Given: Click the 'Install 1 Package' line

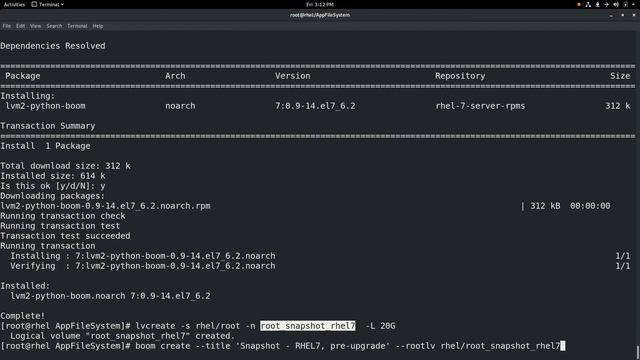Looking at the screenshot, I should pos(45,146).
